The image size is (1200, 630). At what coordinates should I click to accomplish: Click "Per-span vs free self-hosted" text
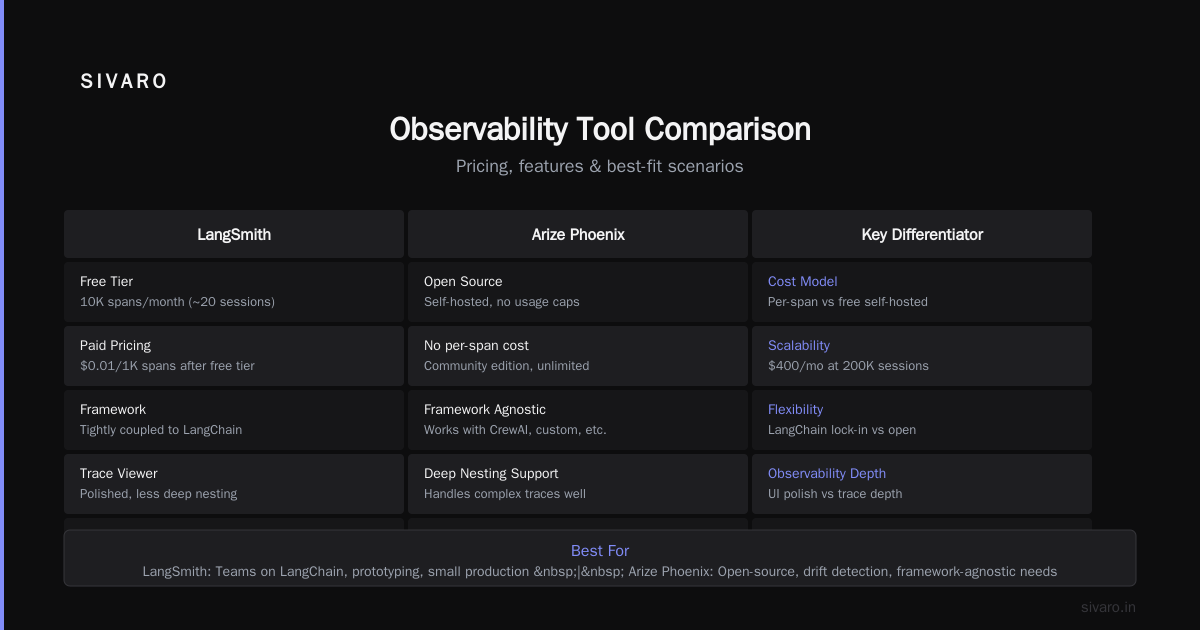click(x=848, y=302)
